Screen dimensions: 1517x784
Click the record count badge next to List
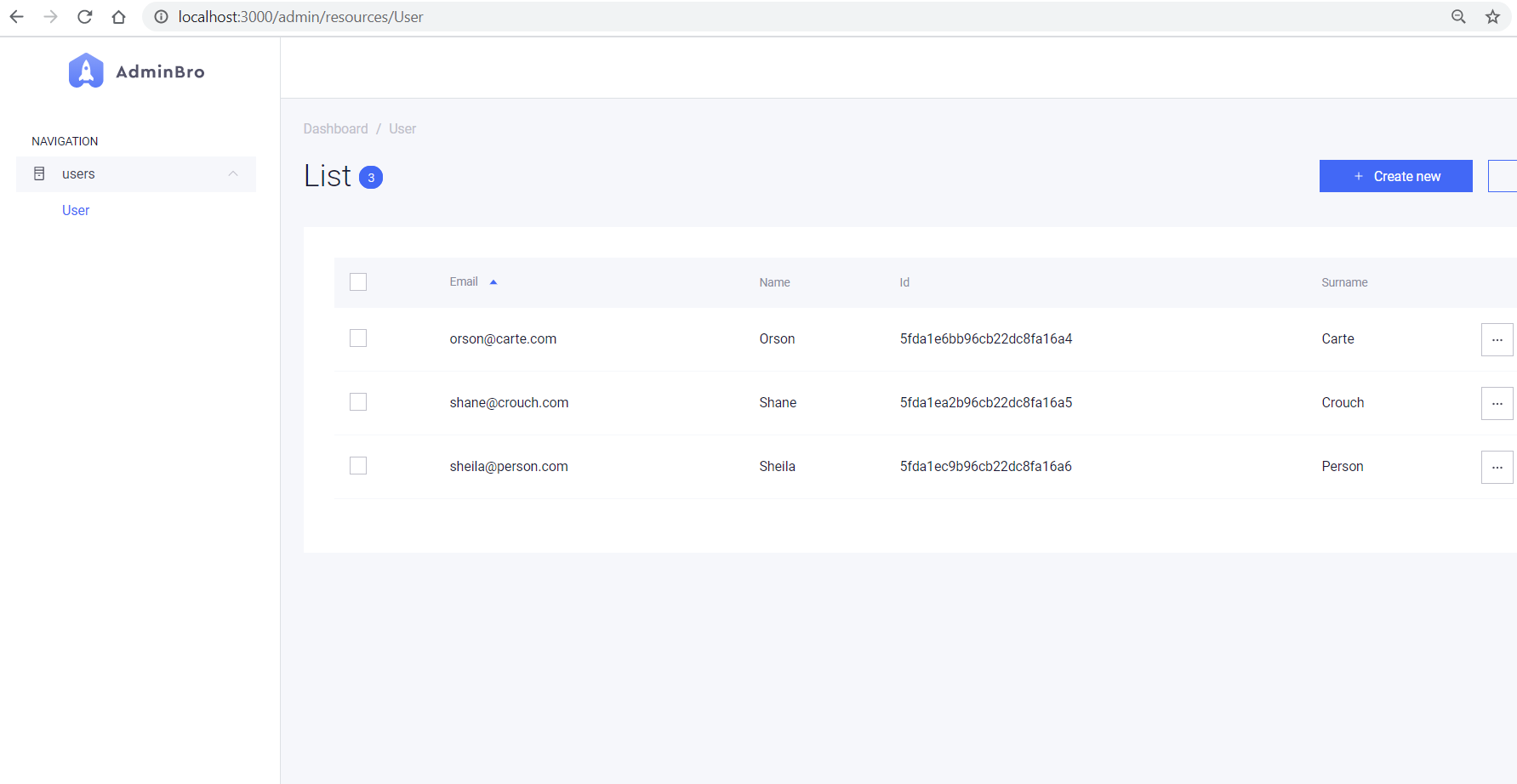tap(370, 178)
